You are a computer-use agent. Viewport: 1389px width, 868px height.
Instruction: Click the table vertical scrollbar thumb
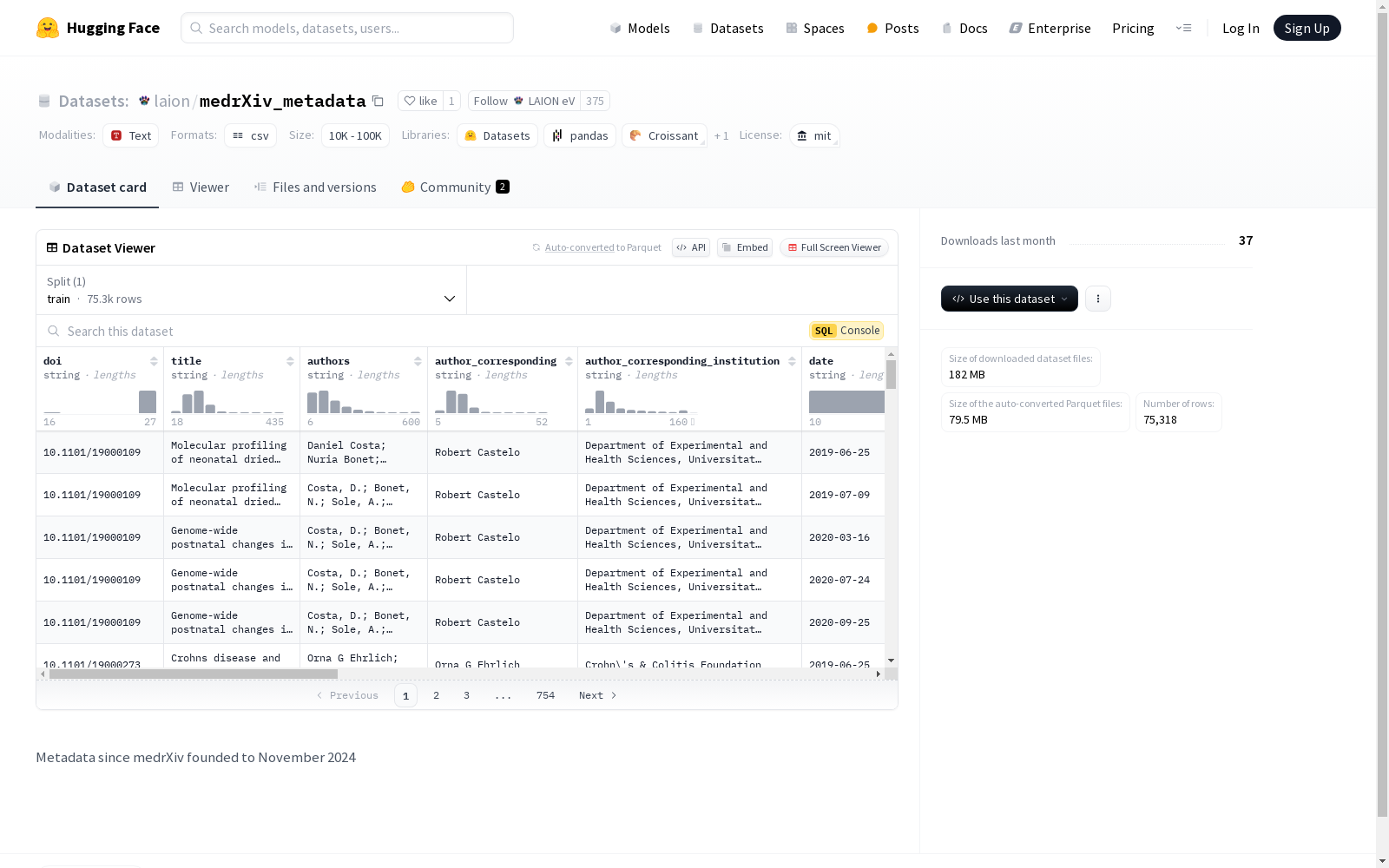[891, 374]
